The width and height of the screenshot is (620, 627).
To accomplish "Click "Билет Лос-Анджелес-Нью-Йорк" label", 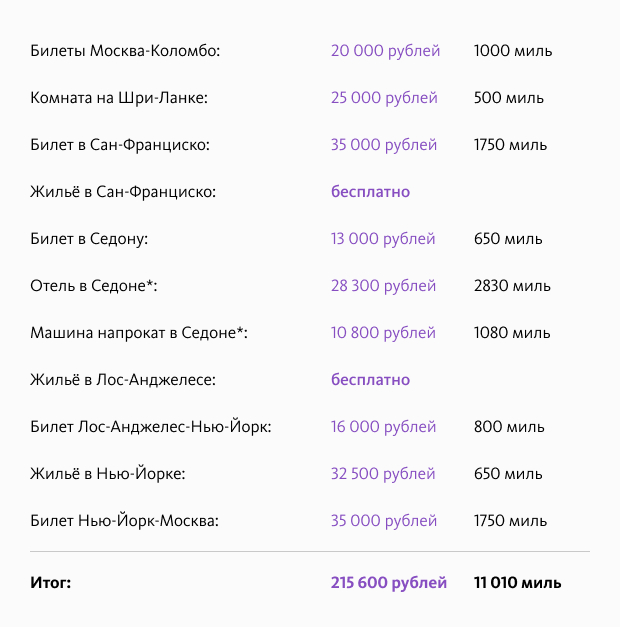I will (151, 427).
